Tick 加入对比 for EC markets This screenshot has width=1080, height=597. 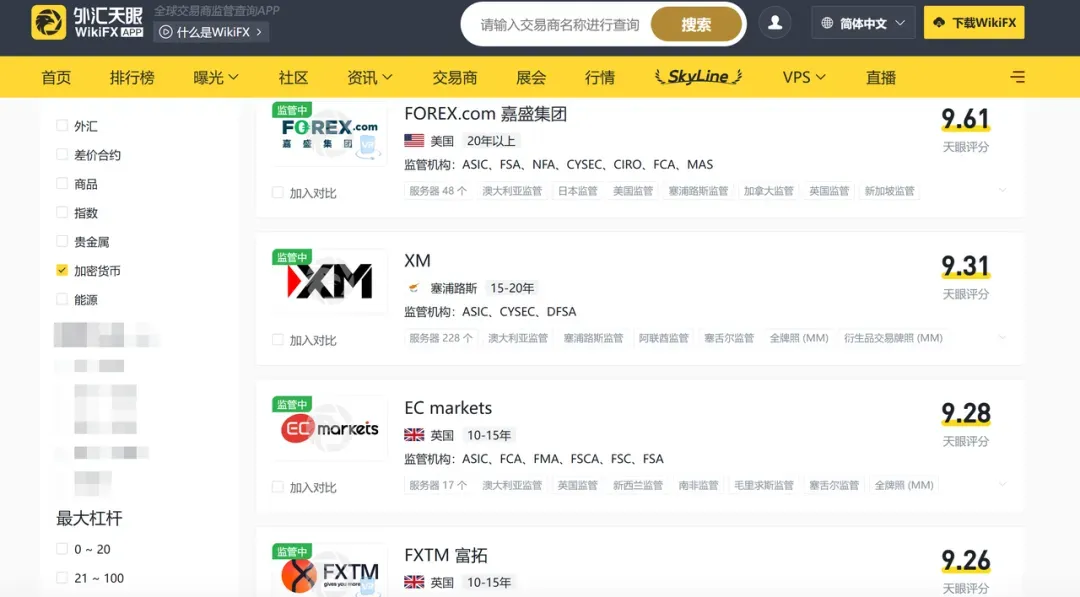[278, 488]
